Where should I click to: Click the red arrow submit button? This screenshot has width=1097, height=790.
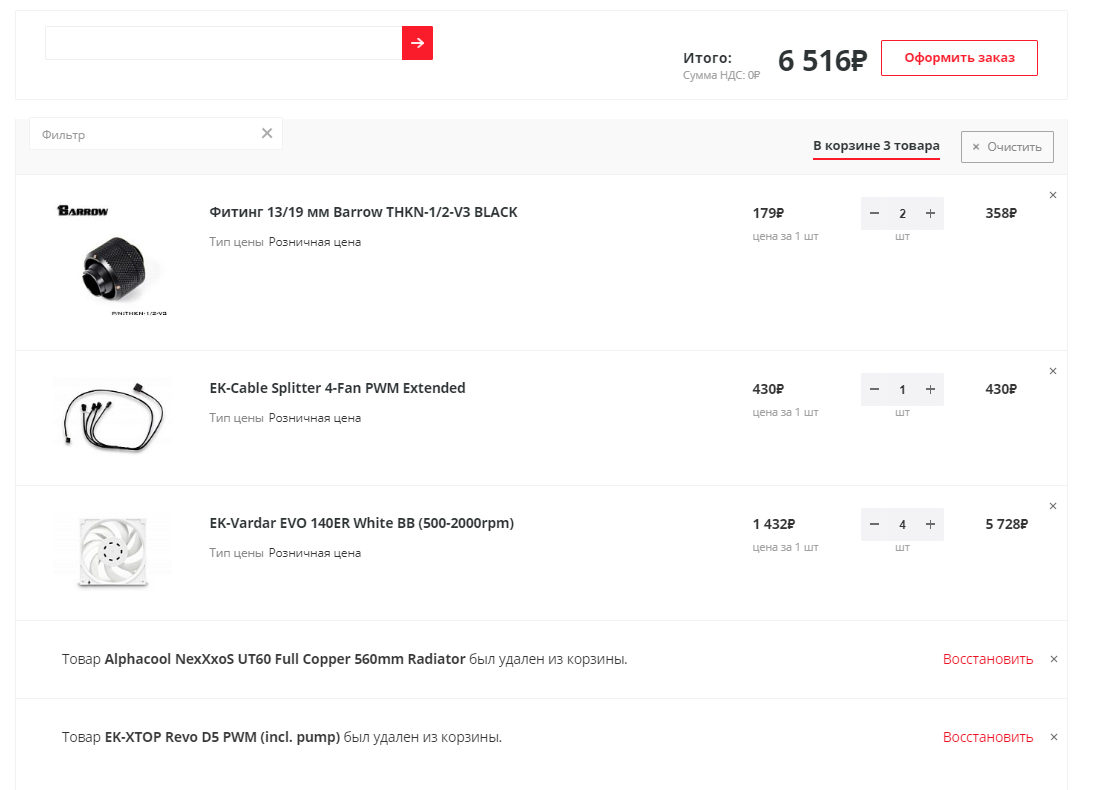coord(417,43)
